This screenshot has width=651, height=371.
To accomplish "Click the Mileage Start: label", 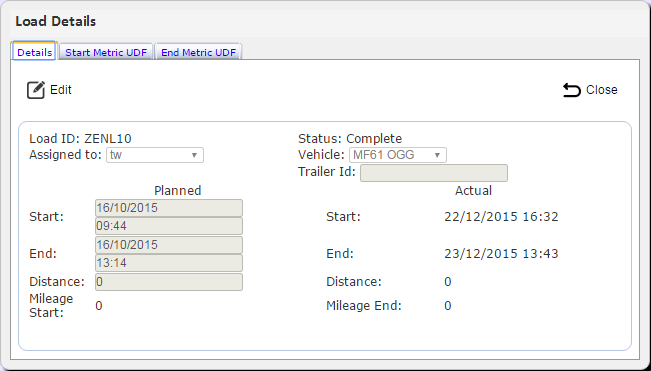I will coord(51,306).
